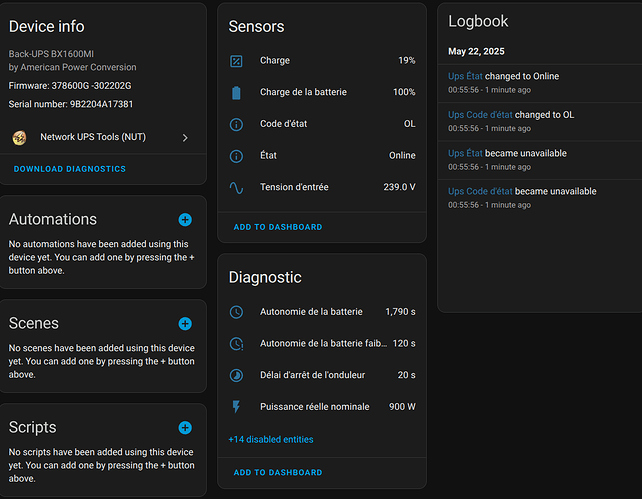Screen dimensions: 642x499
Task: Click the timer icon for Délai d'arrêt de l'onduleur
Action: click(x=236, y=375)
